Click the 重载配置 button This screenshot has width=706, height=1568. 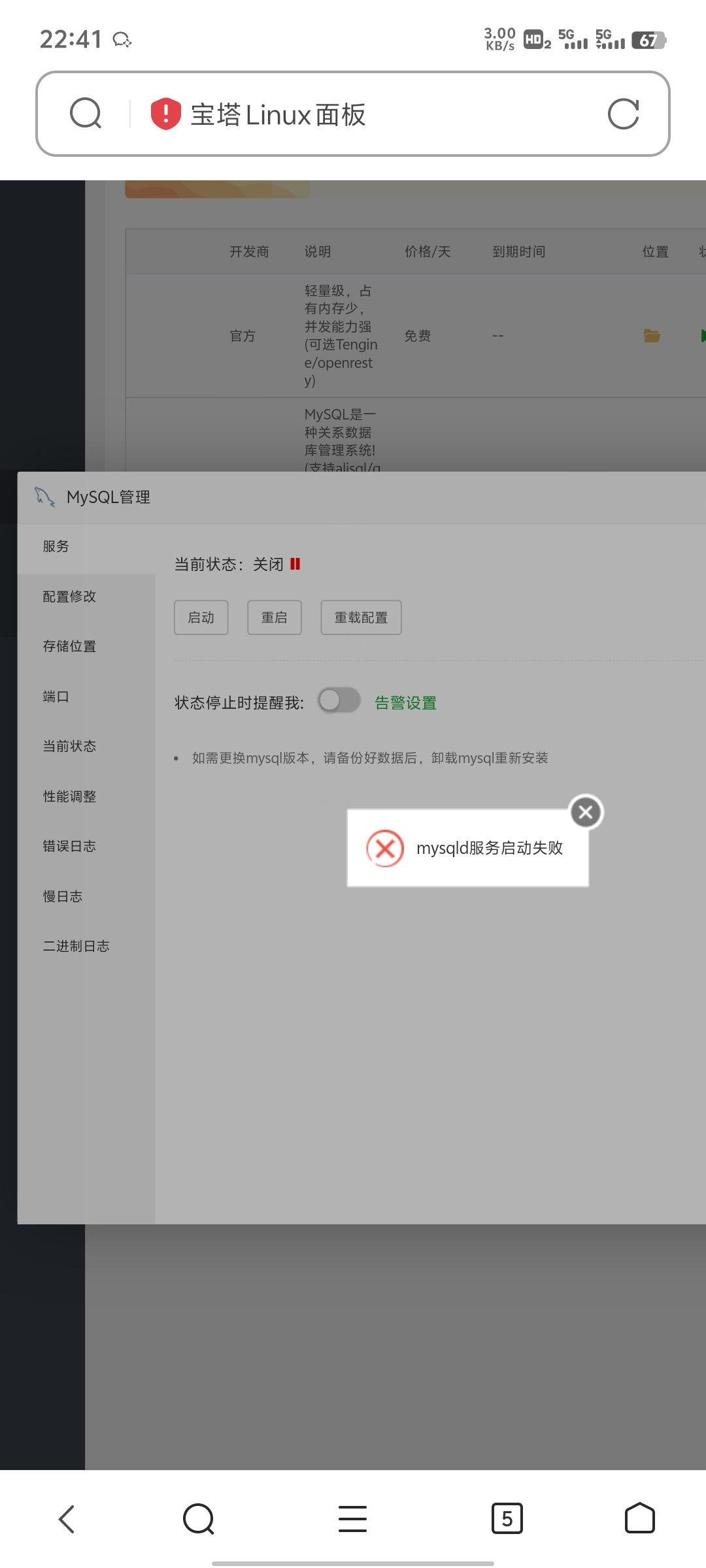pos(361,617)
